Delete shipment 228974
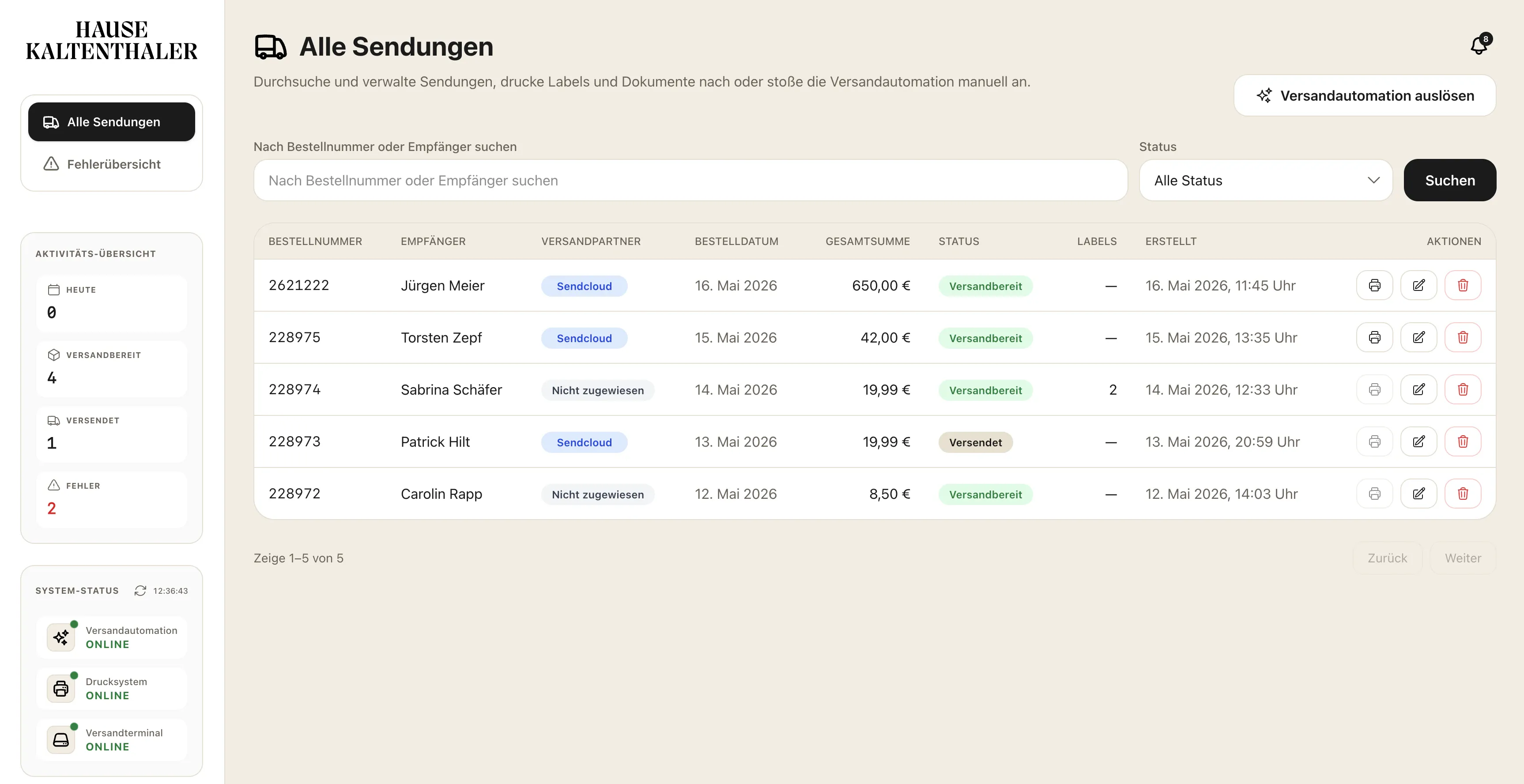1524x784 pixels. tap(1463, 389)
